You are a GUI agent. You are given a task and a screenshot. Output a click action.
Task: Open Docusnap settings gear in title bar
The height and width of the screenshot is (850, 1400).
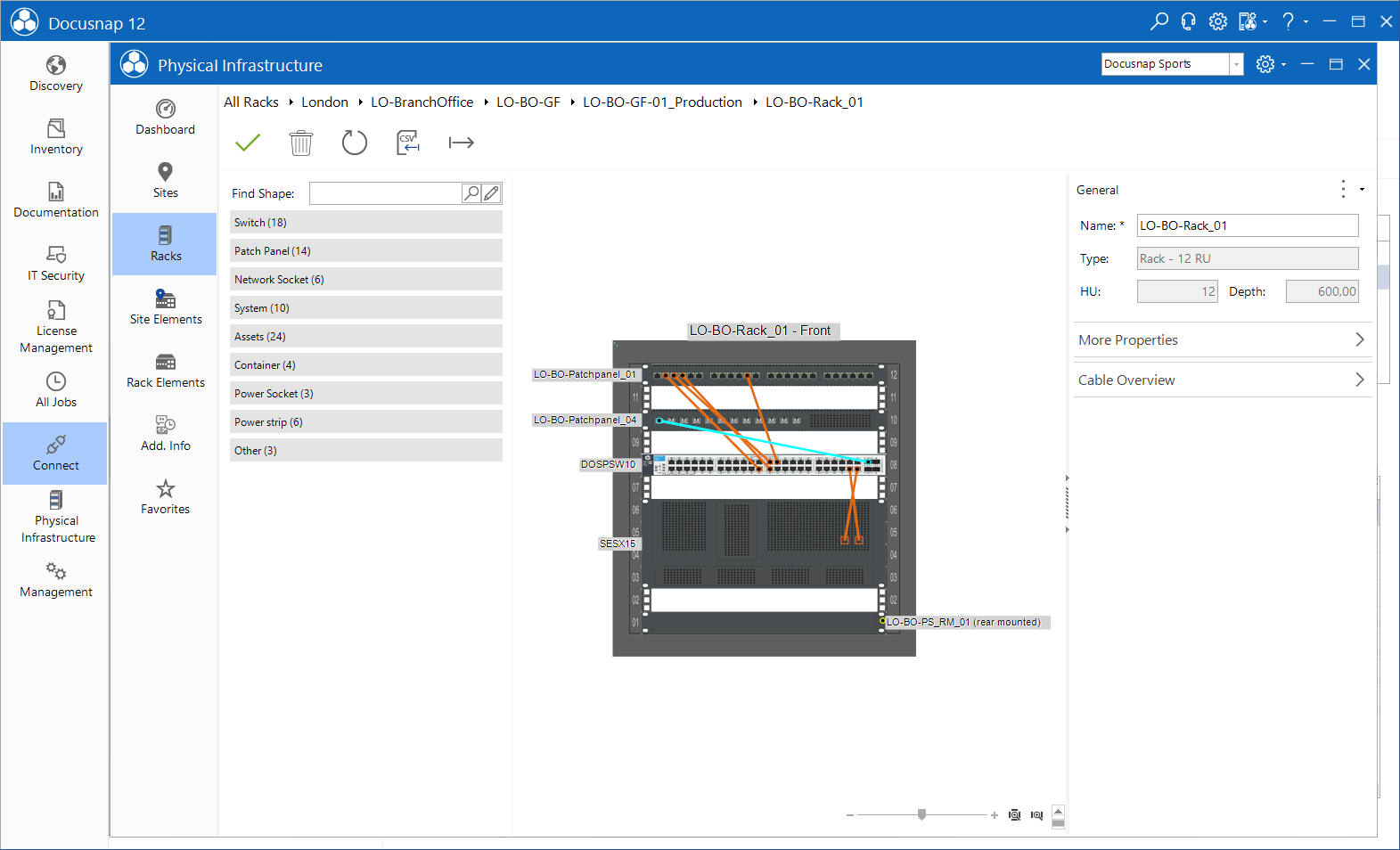coord(1217,21)
